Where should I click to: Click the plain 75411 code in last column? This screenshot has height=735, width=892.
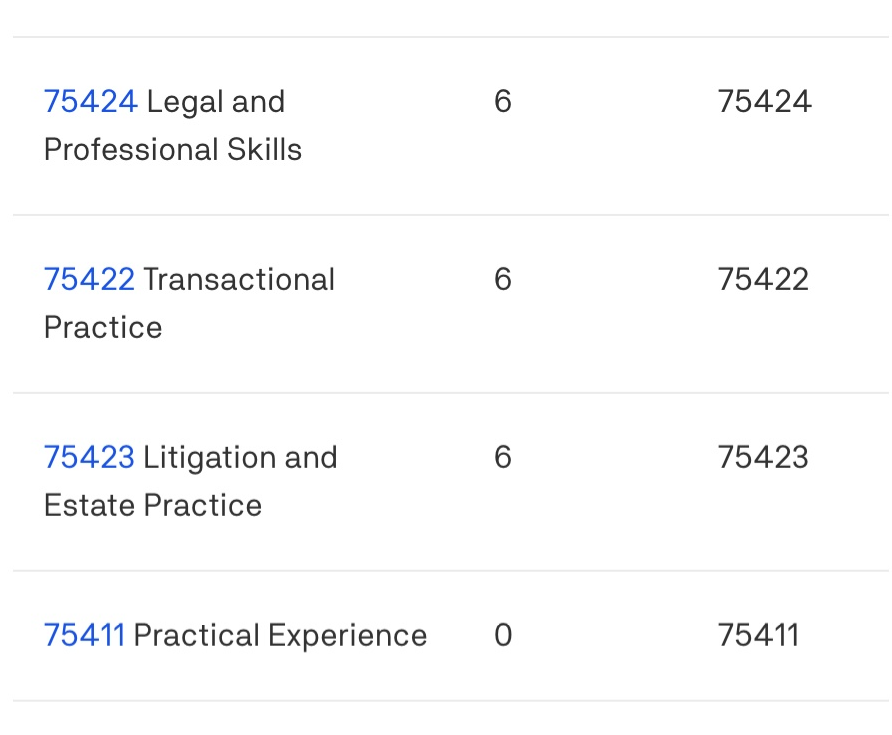[x=758, y=636]
